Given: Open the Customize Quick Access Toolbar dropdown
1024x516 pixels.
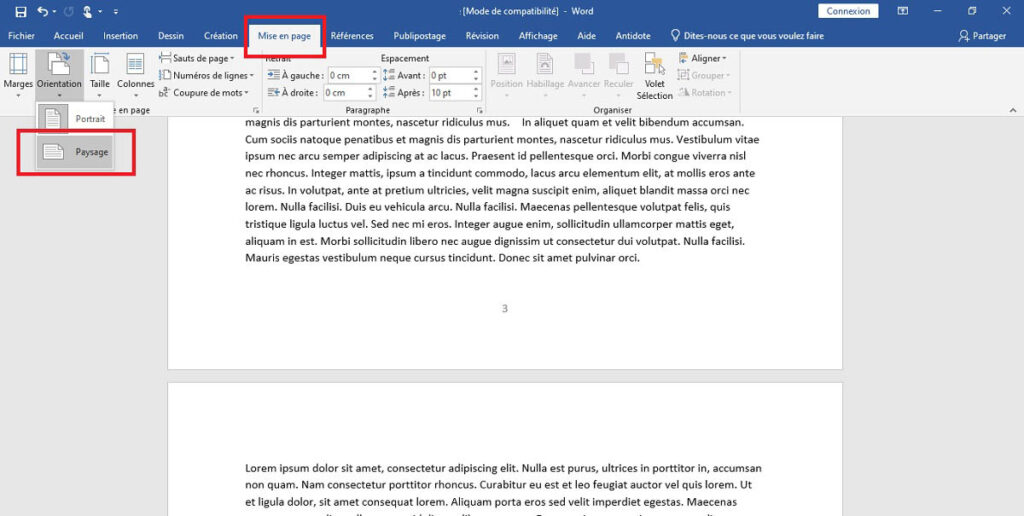Looking at the screenshot, I should coord(116,11).
